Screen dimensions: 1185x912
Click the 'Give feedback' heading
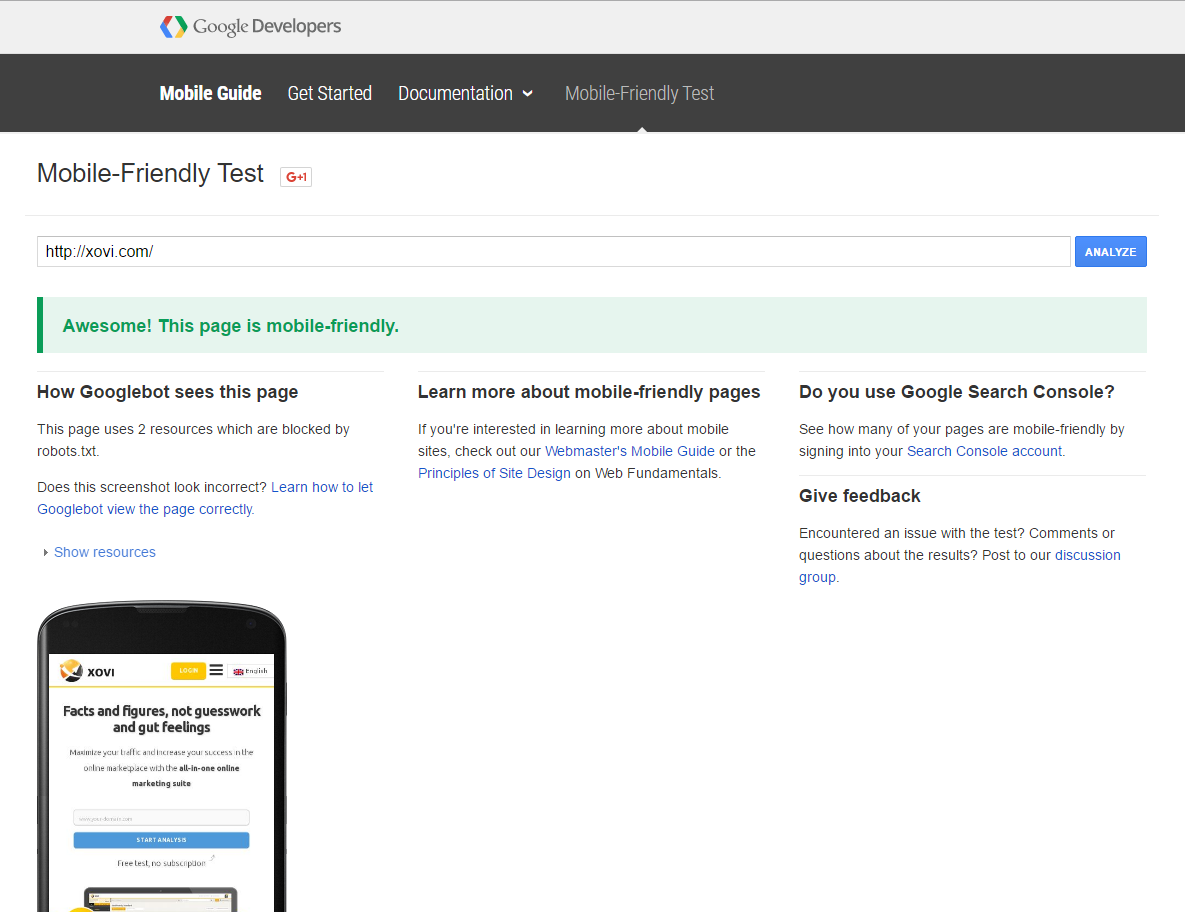pos(859,496)
